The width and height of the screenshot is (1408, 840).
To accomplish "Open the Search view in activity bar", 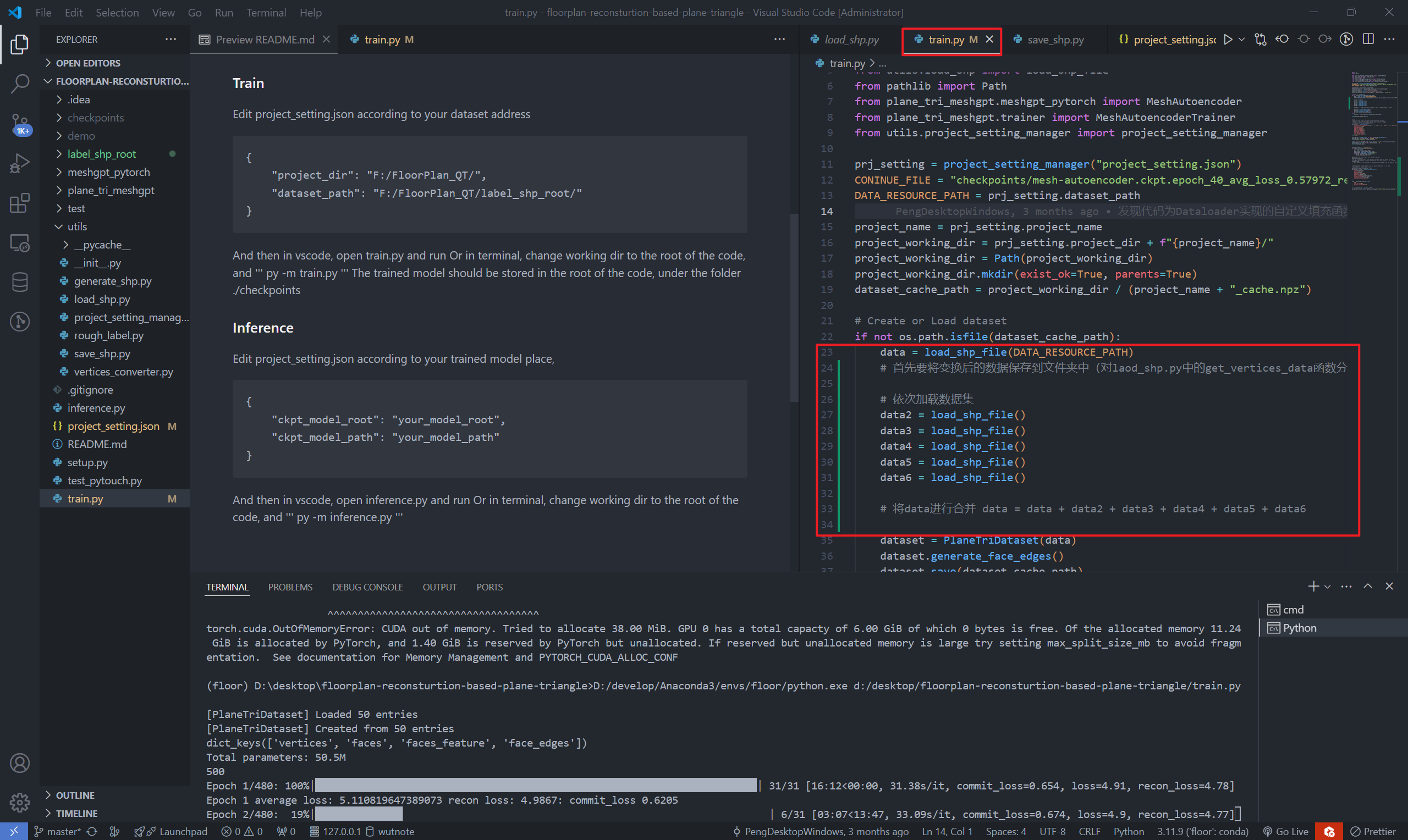I will point(19,84).
